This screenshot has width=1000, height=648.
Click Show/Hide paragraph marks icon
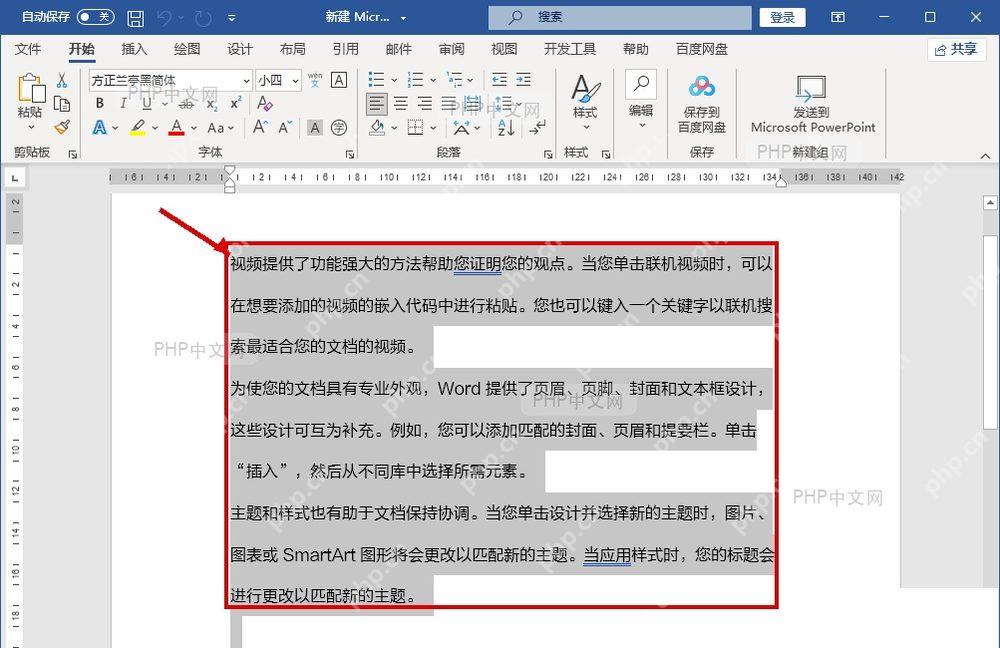(x=537, y=128)
